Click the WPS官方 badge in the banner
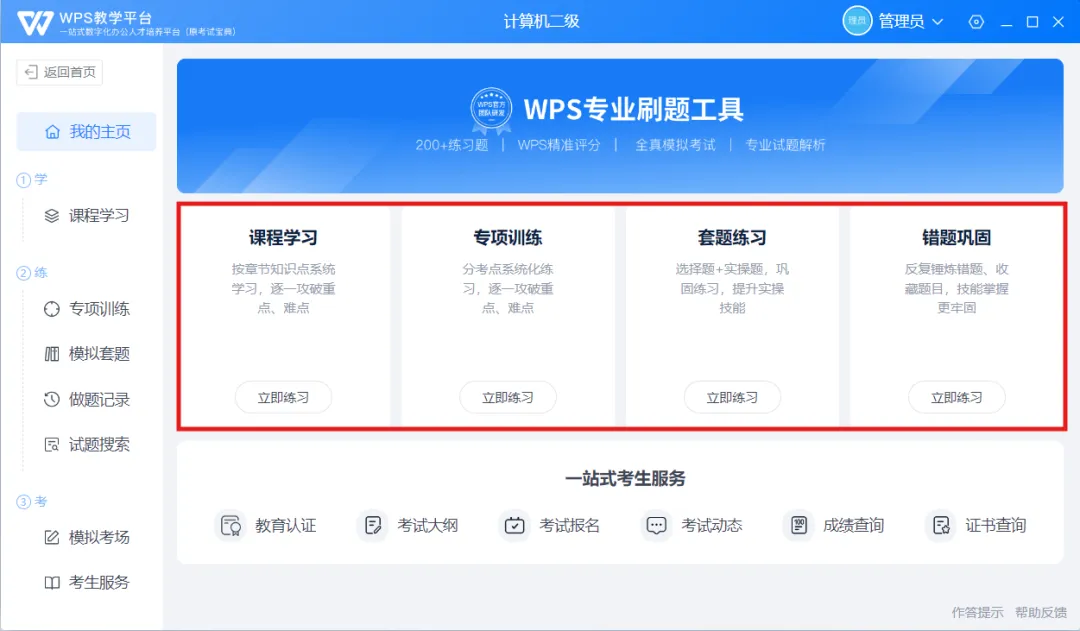This screenshot has height=631, width=1080. pyautogui.click(x=491, y=110)
